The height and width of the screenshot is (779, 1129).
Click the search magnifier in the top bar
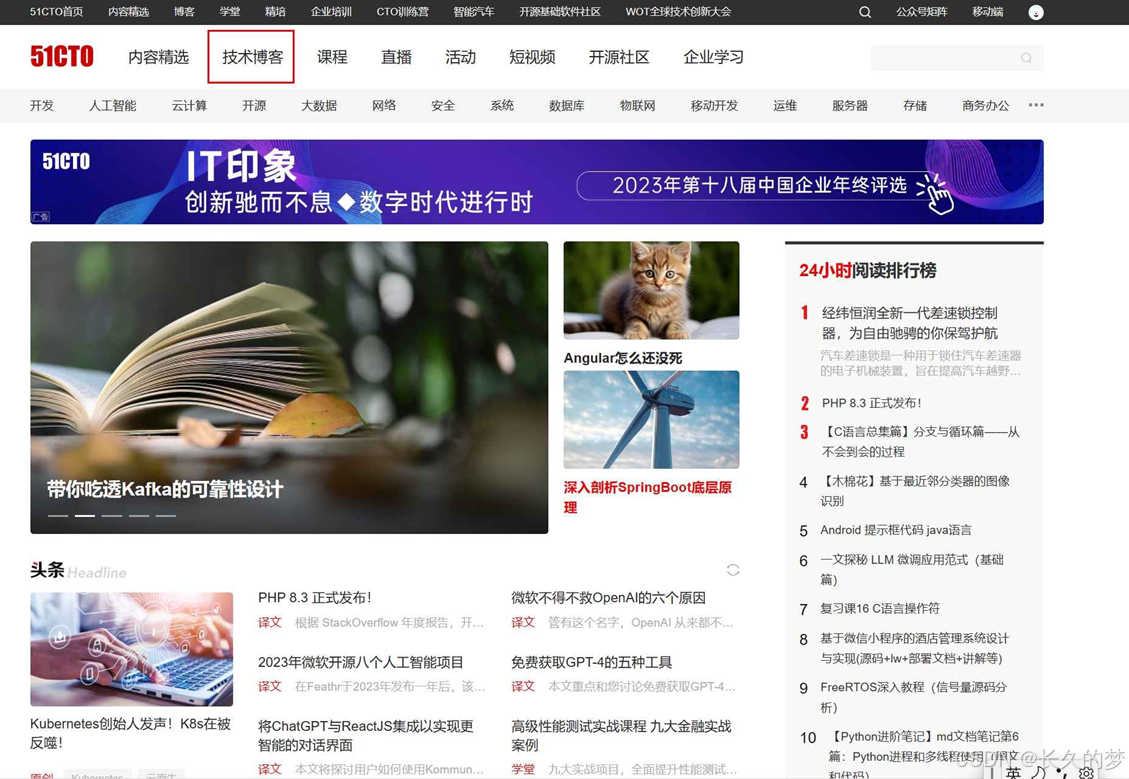[x=865, y=12]
